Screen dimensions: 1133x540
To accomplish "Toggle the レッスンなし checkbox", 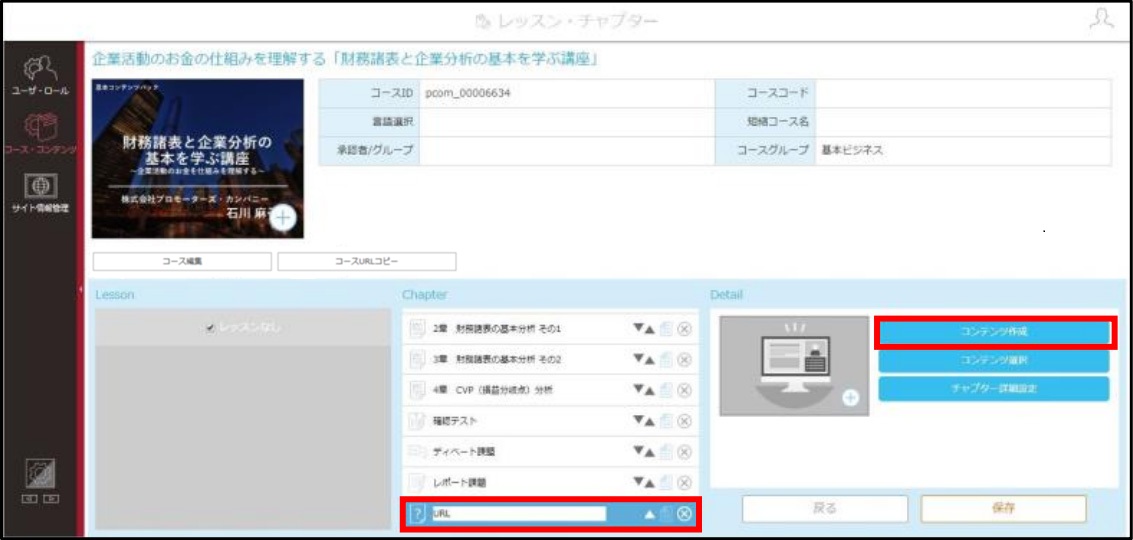I will tap(210, 328).
